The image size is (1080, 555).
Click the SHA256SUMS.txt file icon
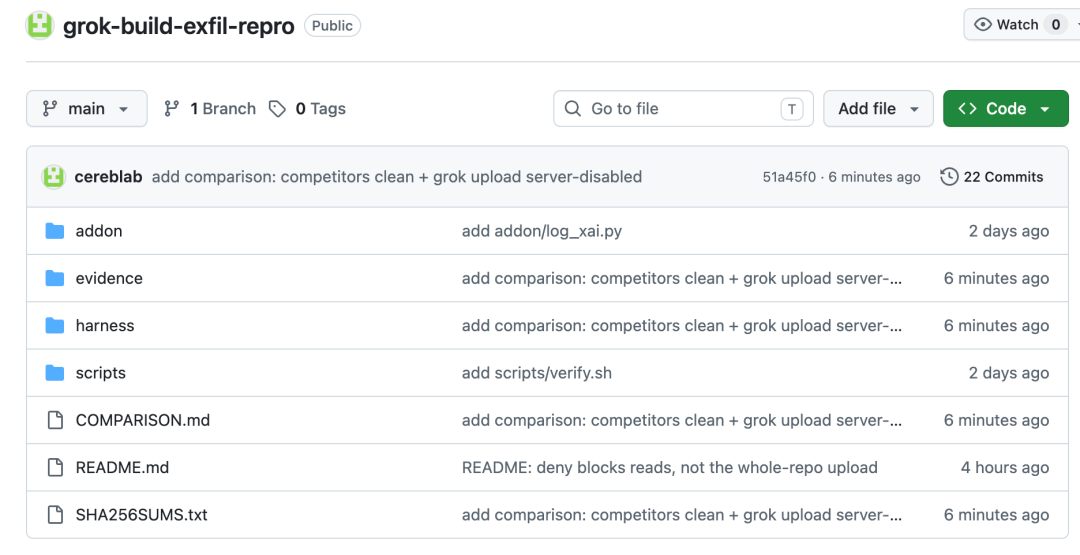pyautogui.click(x=55, y=515)
